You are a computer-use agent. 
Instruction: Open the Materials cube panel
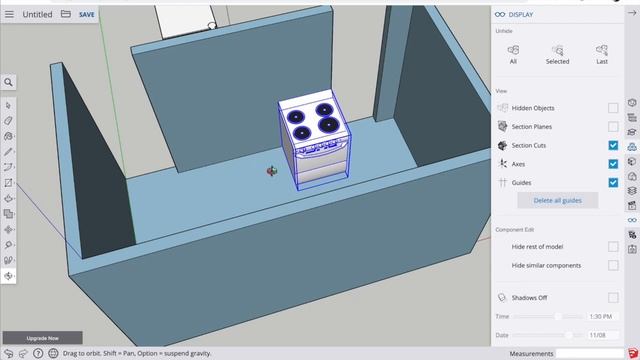[x=632, y=162]
